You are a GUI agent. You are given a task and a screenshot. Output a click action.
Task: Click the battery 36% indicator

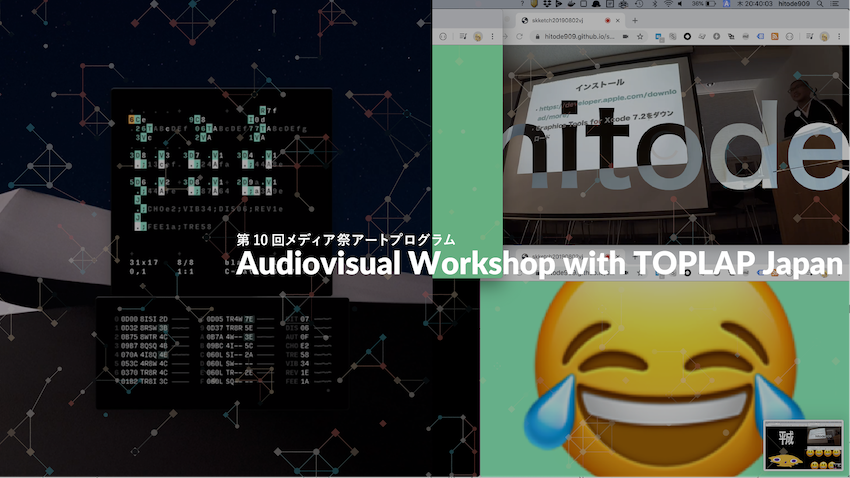[x=704, y=4]
